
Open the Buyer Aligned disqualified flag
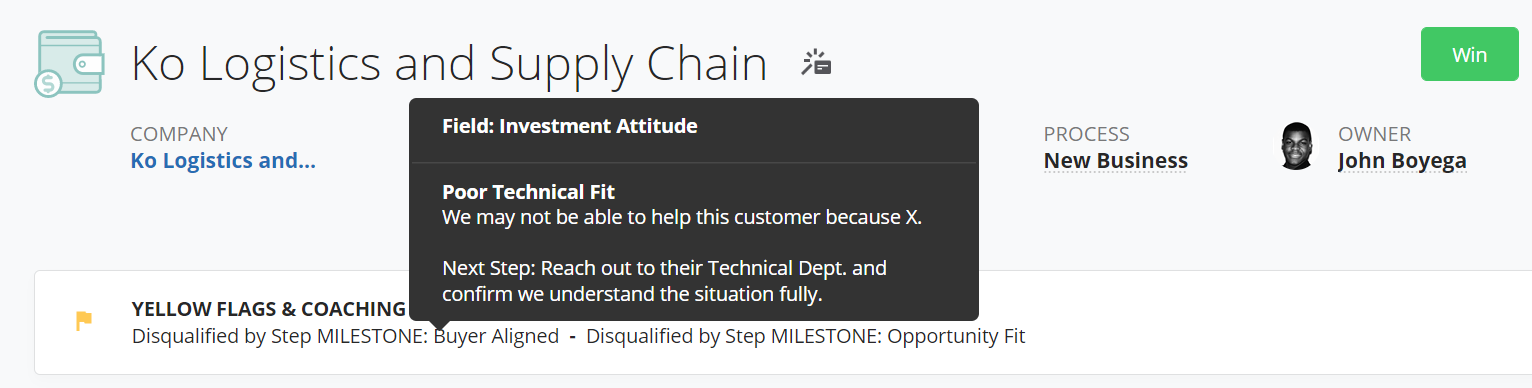[x=345, y=336]
